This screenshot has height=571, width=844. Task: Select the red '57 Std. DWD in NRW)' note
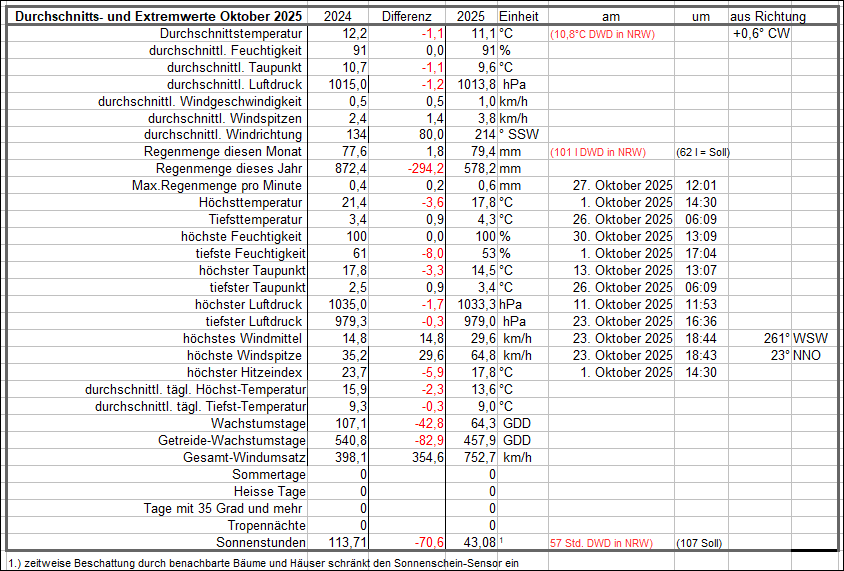click(601, 543)
